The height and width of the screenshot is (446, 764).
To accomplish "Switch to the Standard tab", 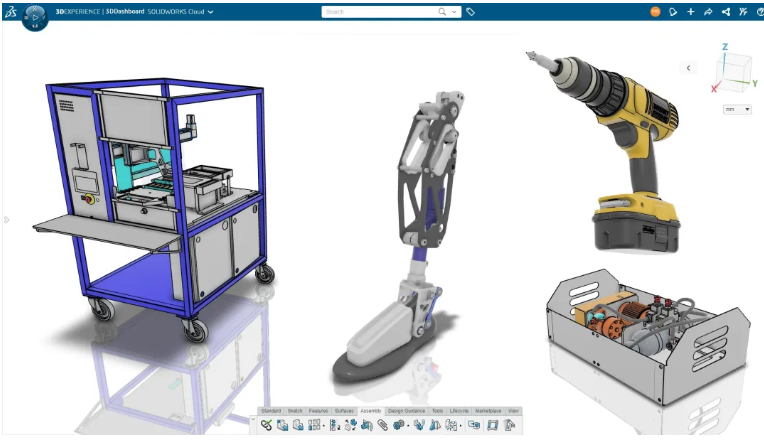I will point(271,411).
